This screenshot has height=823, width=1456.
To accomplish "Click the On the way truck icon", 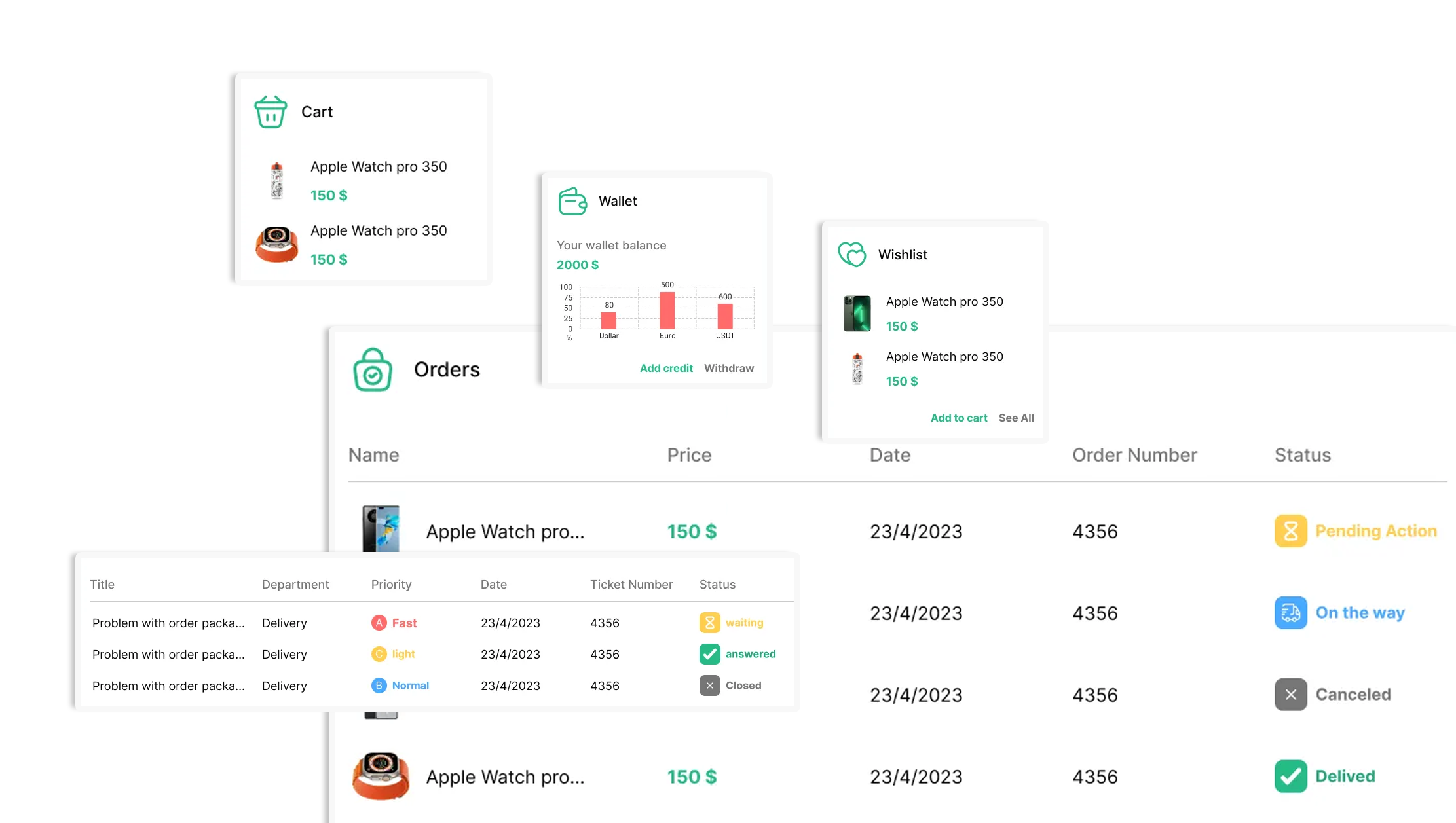I will (x=1290, y=613).
